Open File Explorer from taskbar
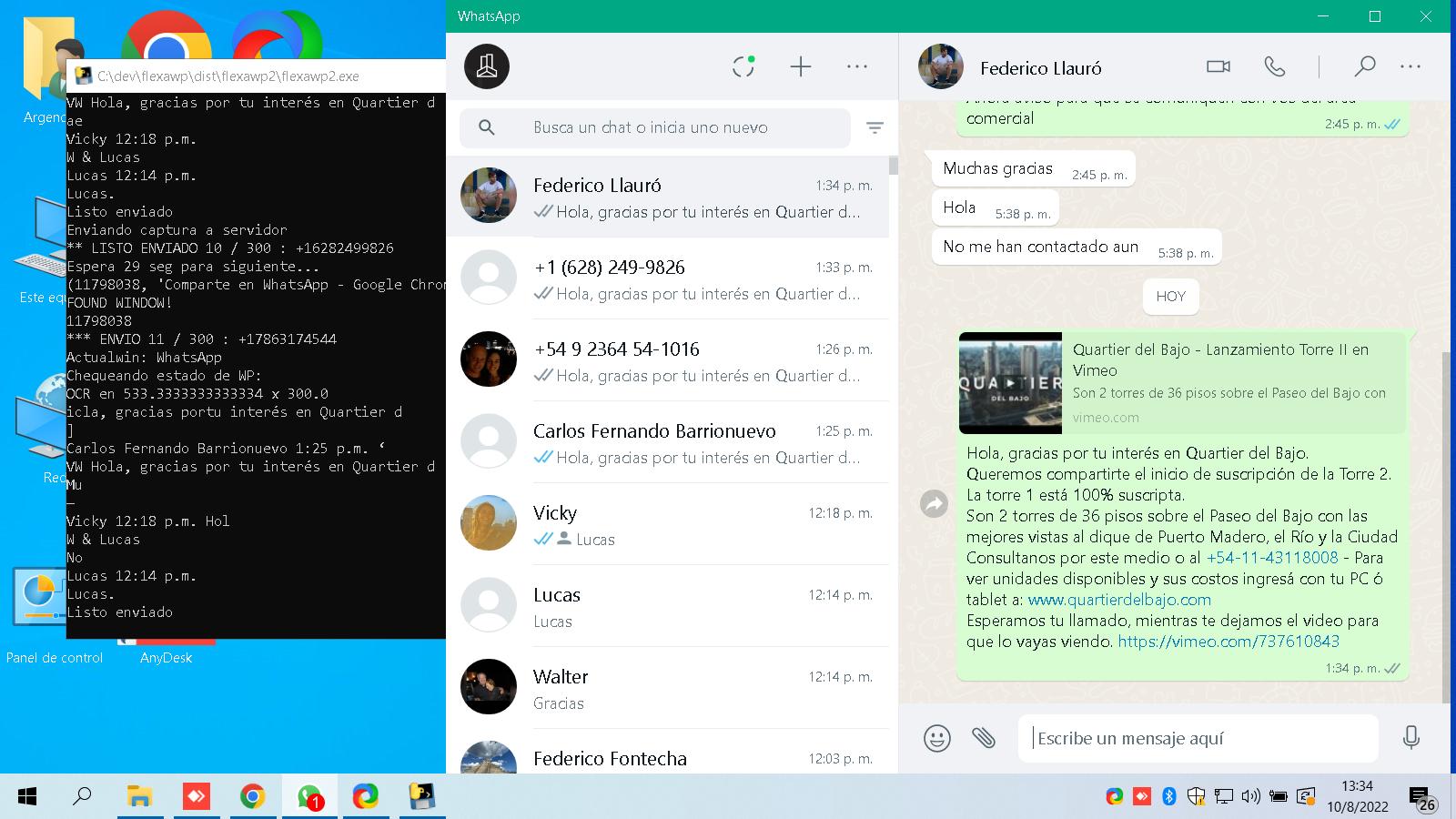This screenshot has width=1456, height=819. tap(139, 797)
